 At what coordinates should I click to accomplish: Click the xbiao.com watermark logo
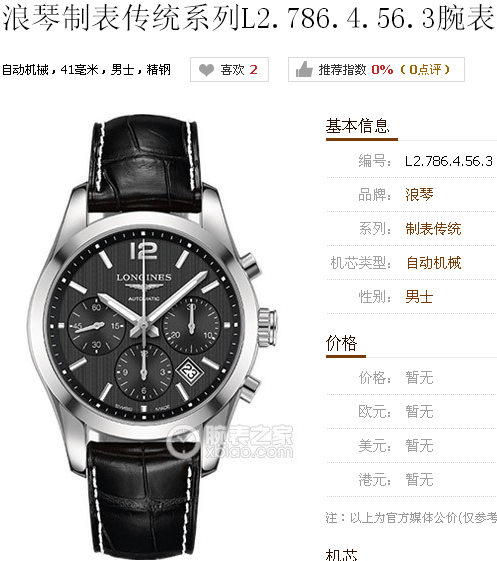[230, 442]
